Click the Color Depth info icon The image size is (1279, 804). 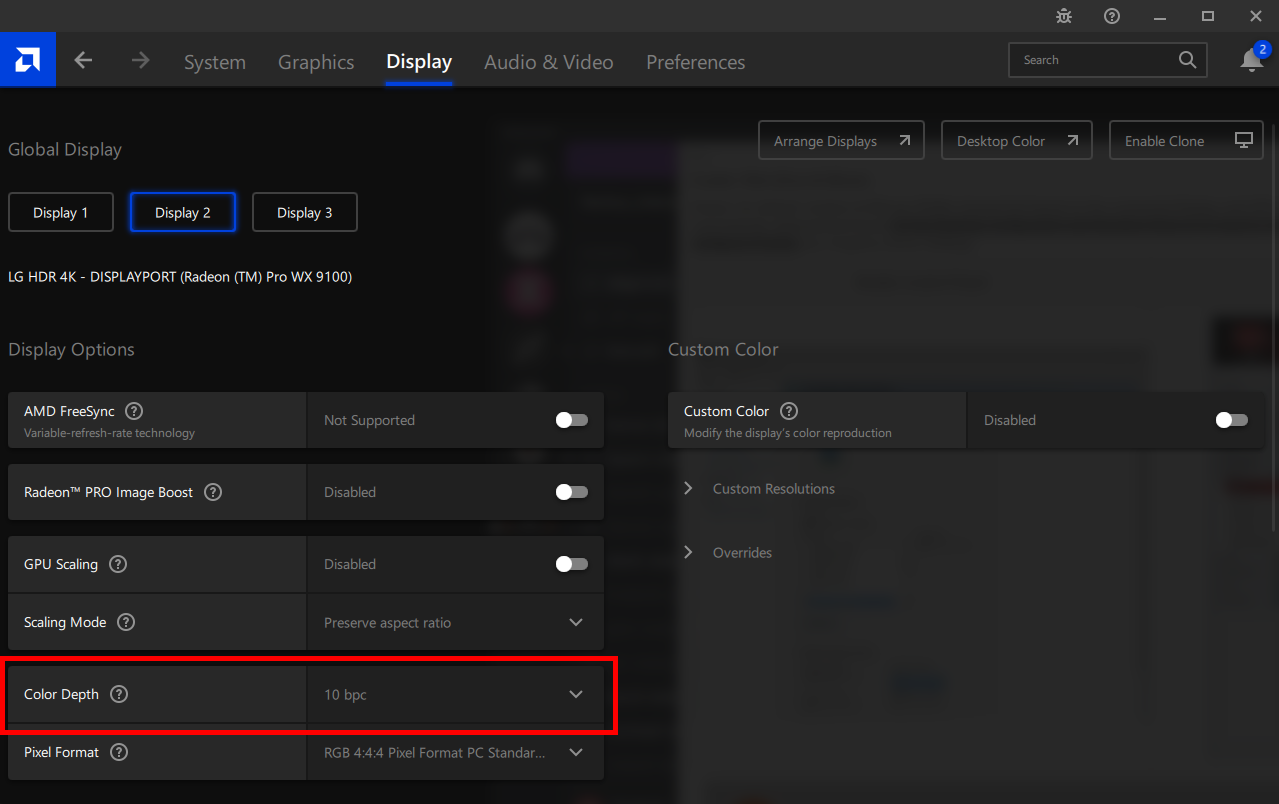tap(119, 694)
